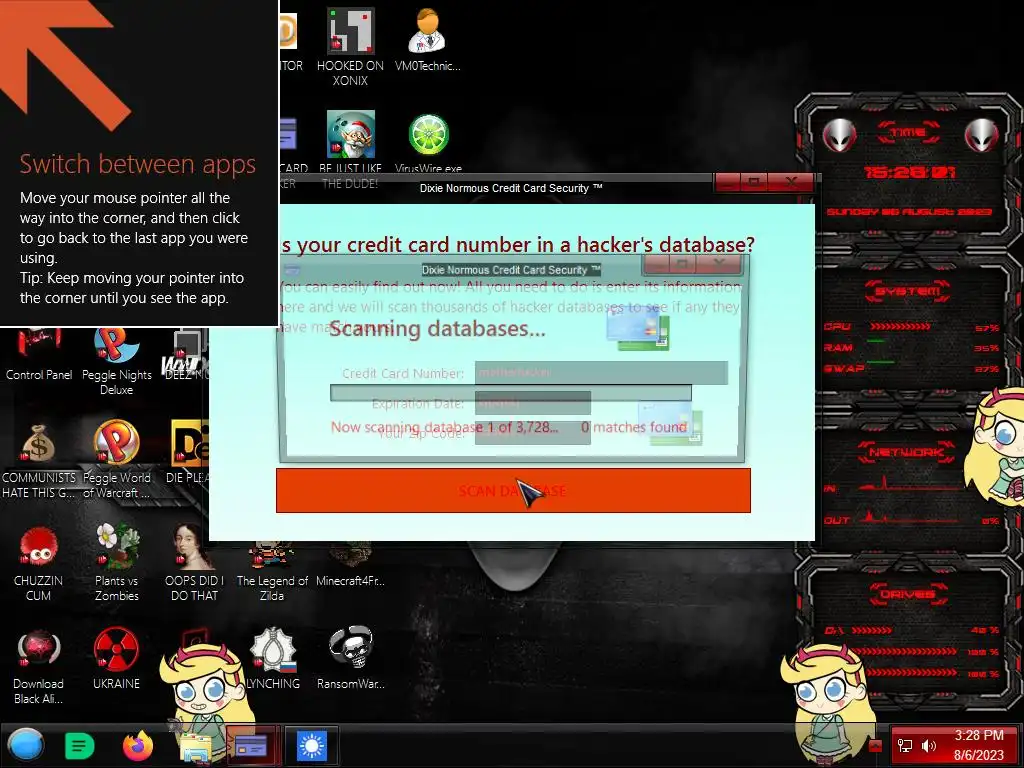
Task: Open the HOOKED ON XONIX desktop icon
Action: pyautogui.click(x=350, y=31)
